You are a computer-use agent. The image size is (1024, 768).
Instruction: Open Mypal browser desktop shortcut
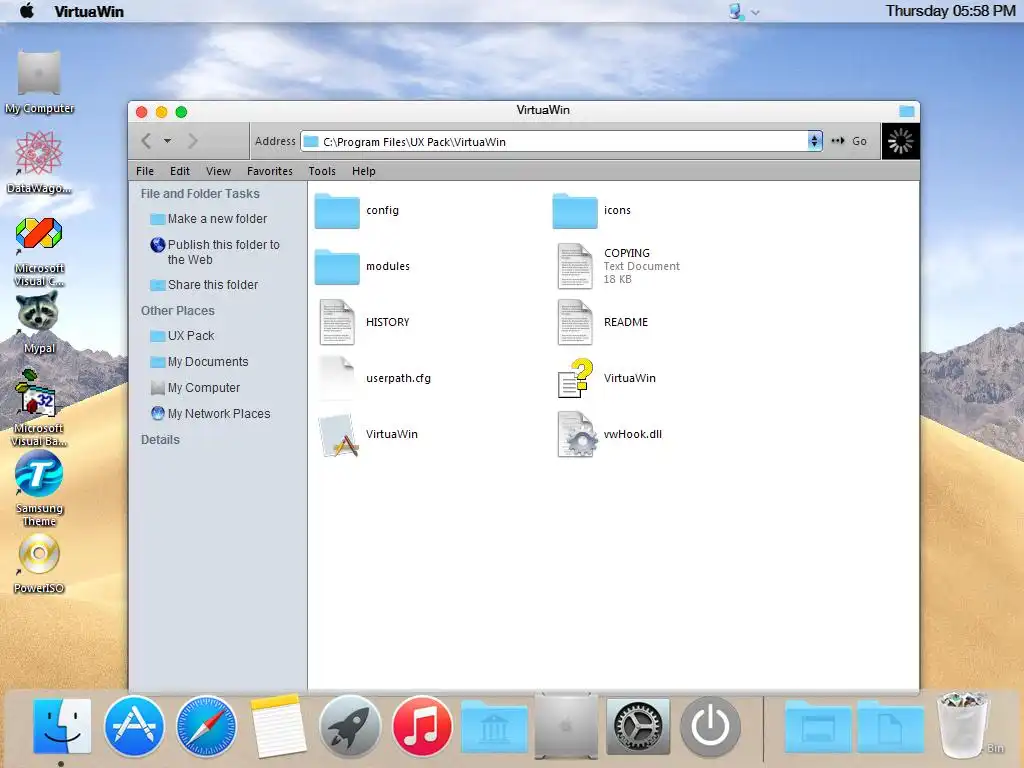point(38,323)
